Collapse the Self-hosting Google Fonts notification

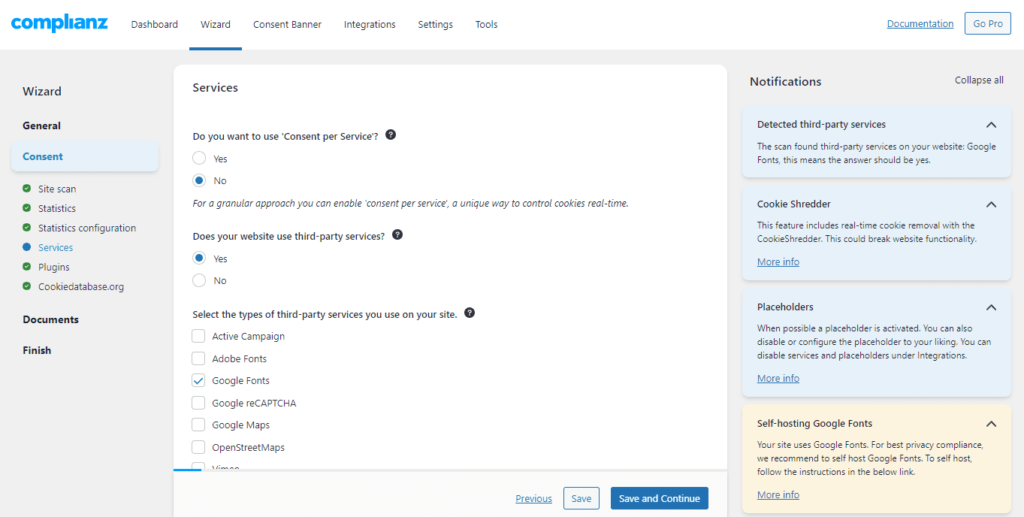tap(990, 423)
